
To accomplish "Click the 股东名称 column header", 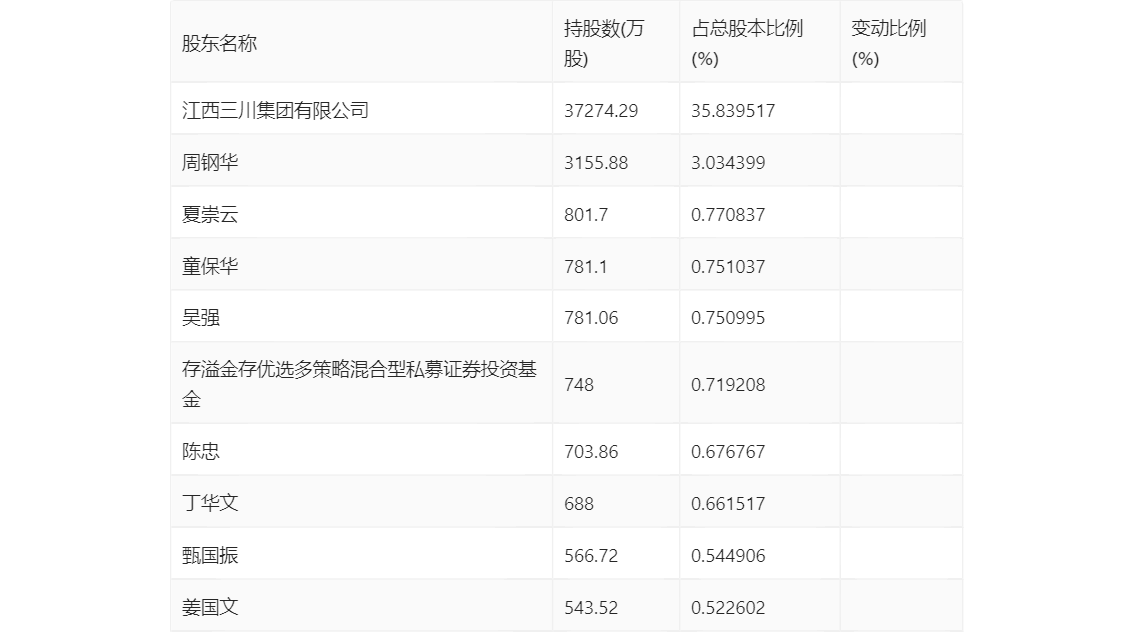I will coord(219,43).
